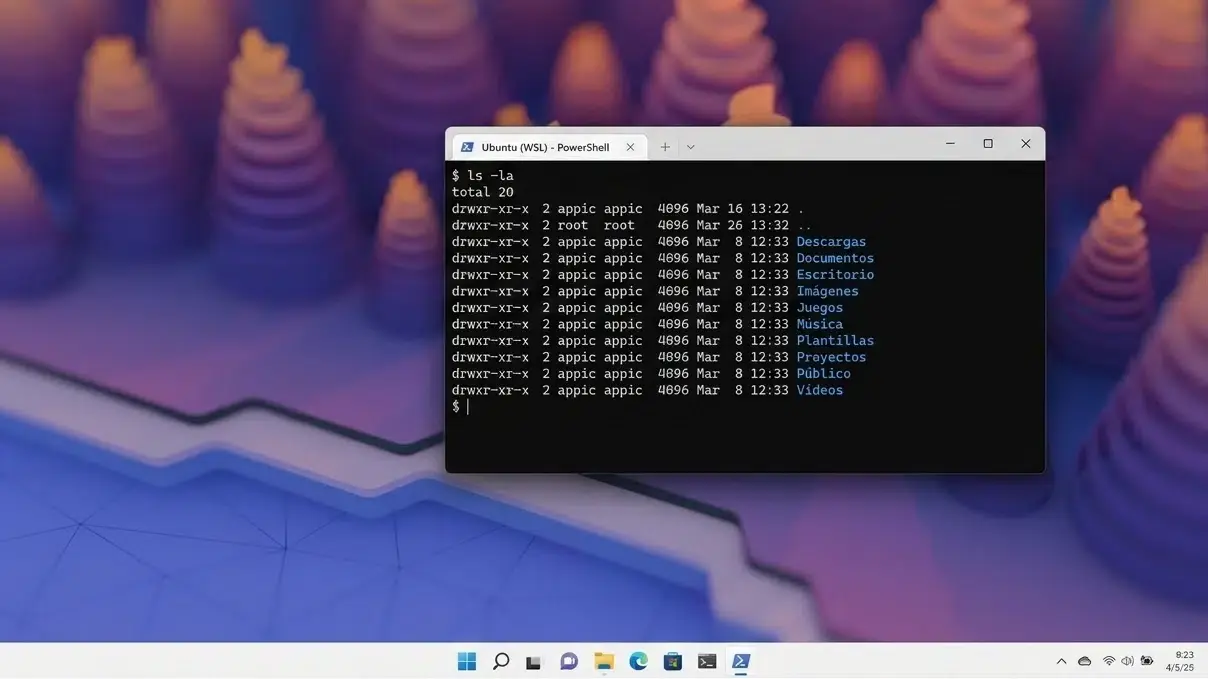Click the Público directory name
This screenshot has height=679, width=1208.
pyautogui.click(x=824, y=374)
